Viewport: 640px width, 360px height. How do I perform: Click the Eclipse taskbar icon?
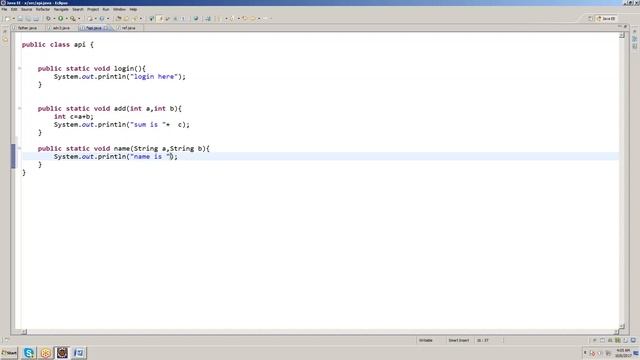[x=62, y=353]
